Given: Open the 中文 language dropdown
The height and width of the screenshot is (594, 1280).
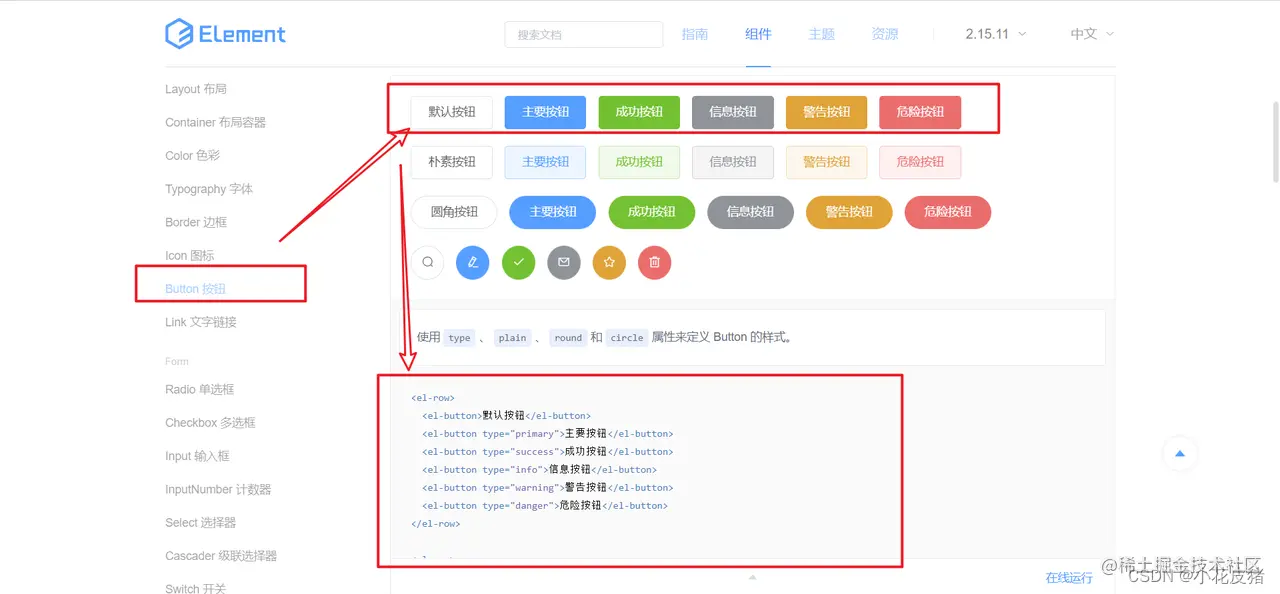Looking at the screenshot, I should pyautogui.click(x=1092, y=34).
